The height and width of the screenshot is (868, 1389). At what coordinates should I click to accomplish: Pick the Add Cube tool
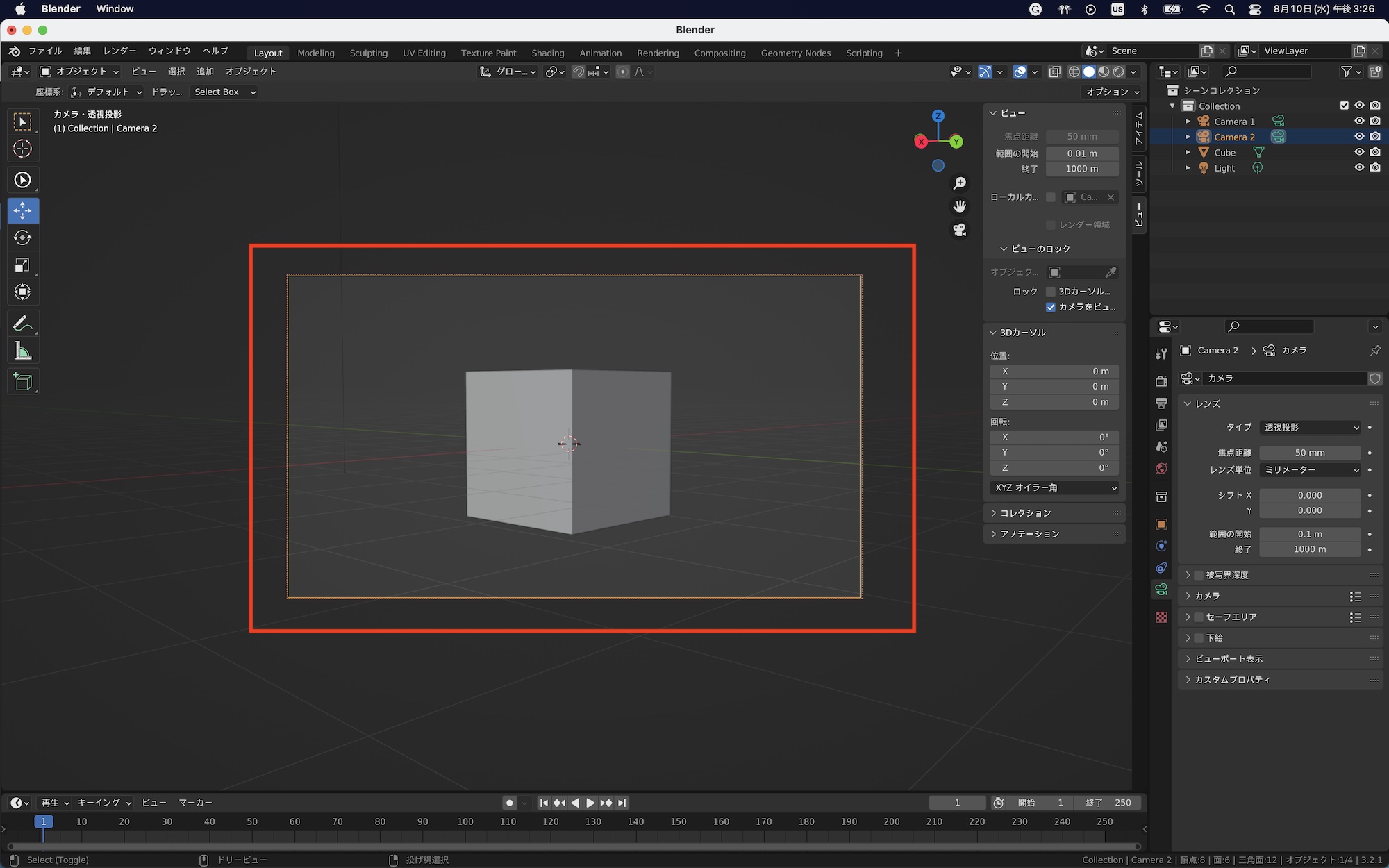[x=23, y=382]
